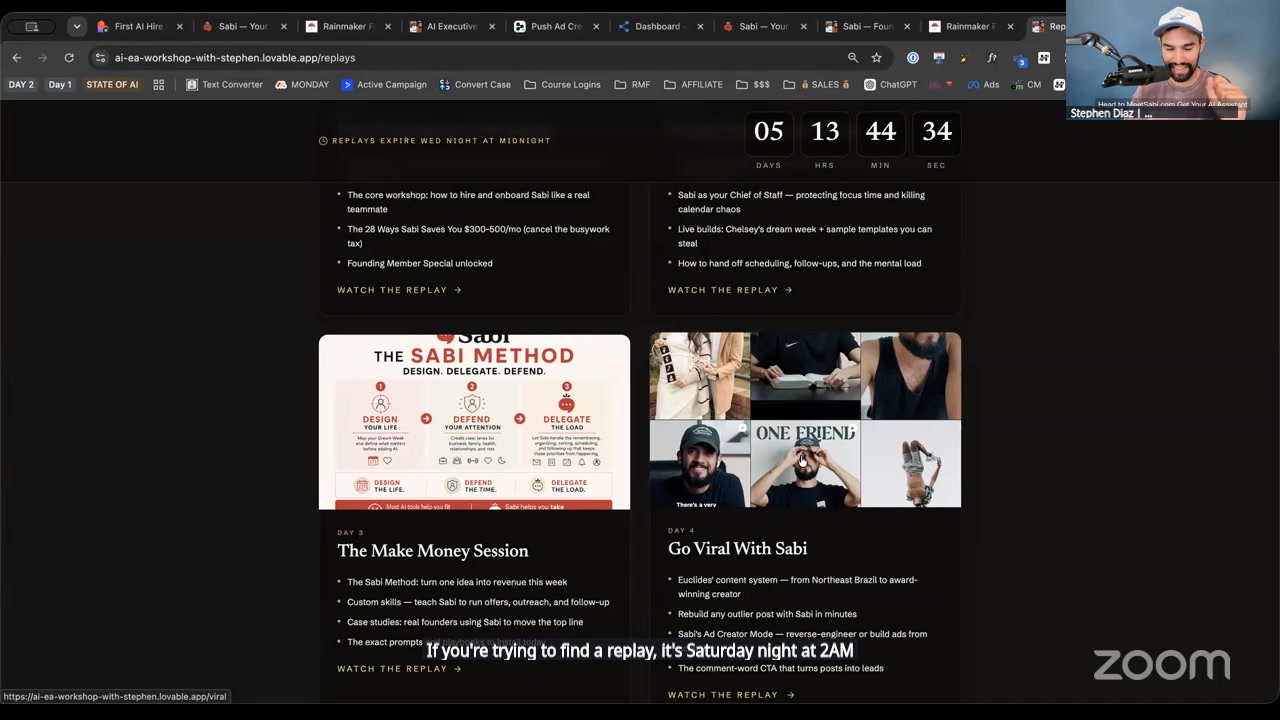Image resolution: width=1280 pixels, height=720 pixels.
Task: Open the ChatGPT bookmark
Action: pyautogui.click(x=891, y=85)
